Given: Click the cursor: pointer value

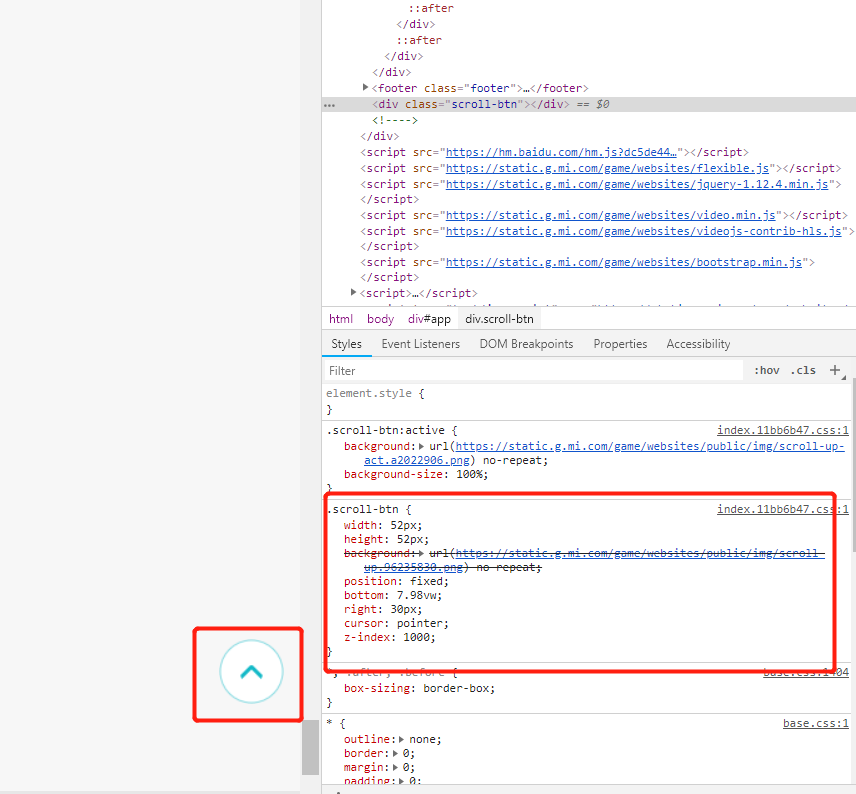Looking at the screenshot, I should coord(422,623).
